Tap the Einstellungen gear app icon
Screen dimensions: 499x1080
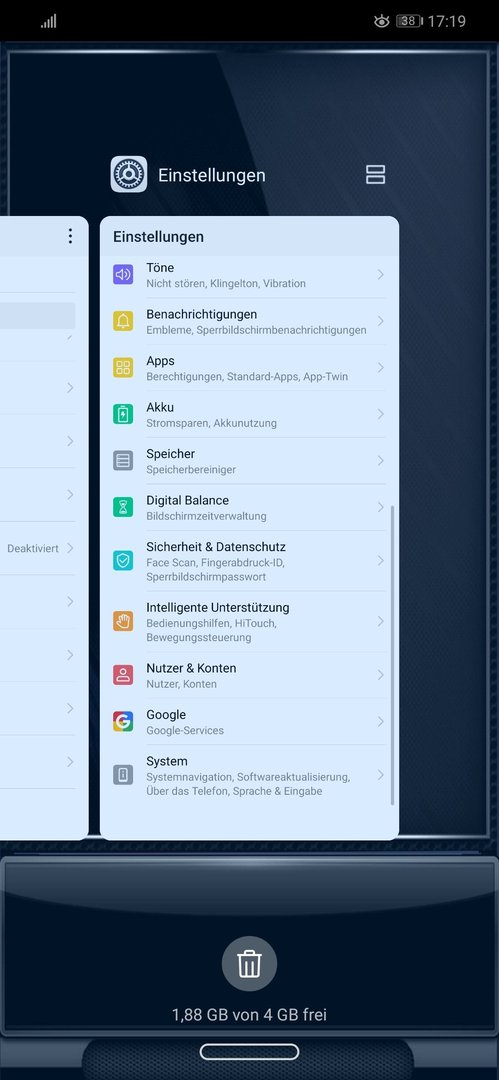click(129, 174)
